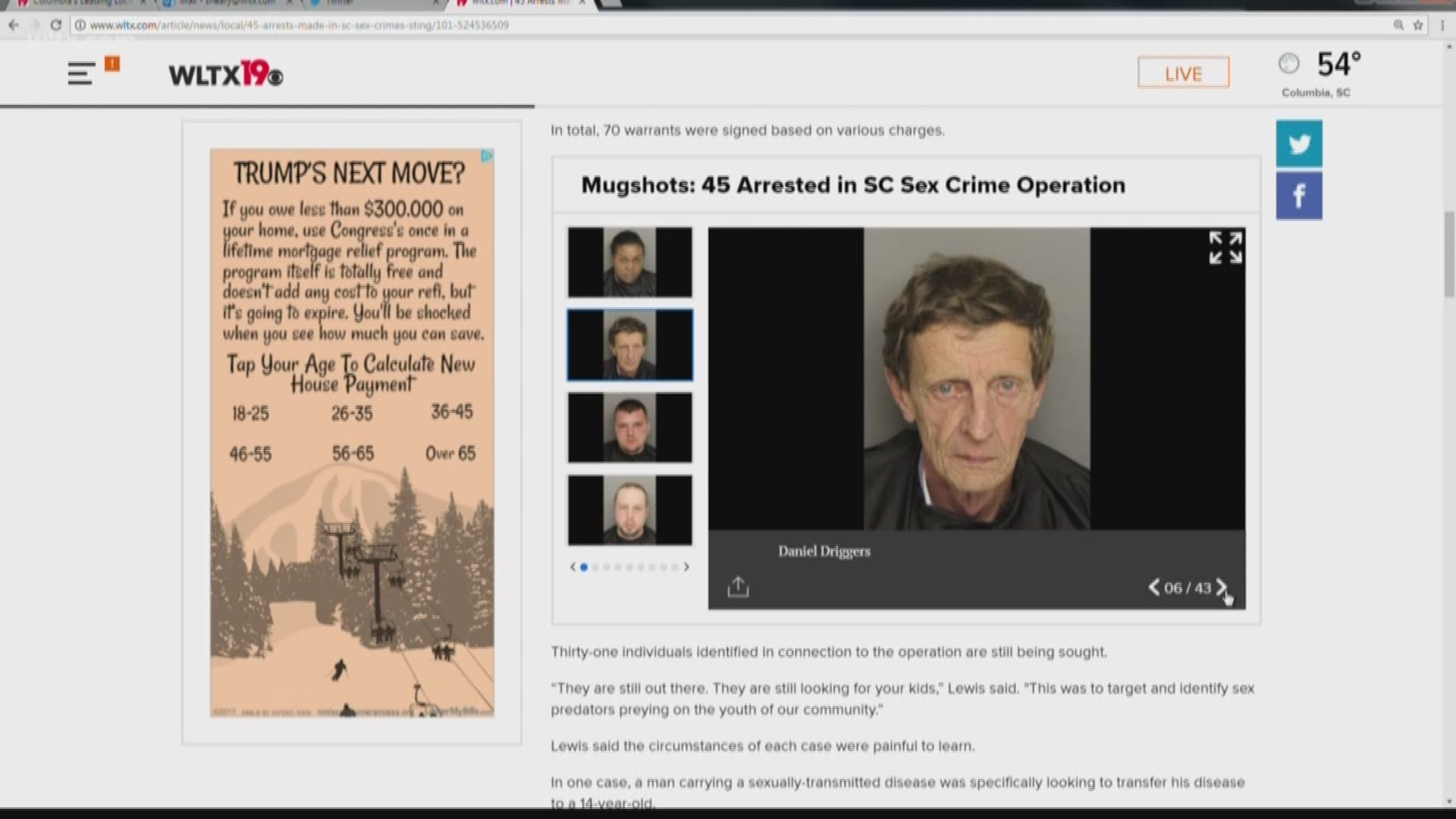Viewport: 1456px width, 819px height.
Task: Page thumbnail strip backward with left chevron
Action: tap(573, 567)
